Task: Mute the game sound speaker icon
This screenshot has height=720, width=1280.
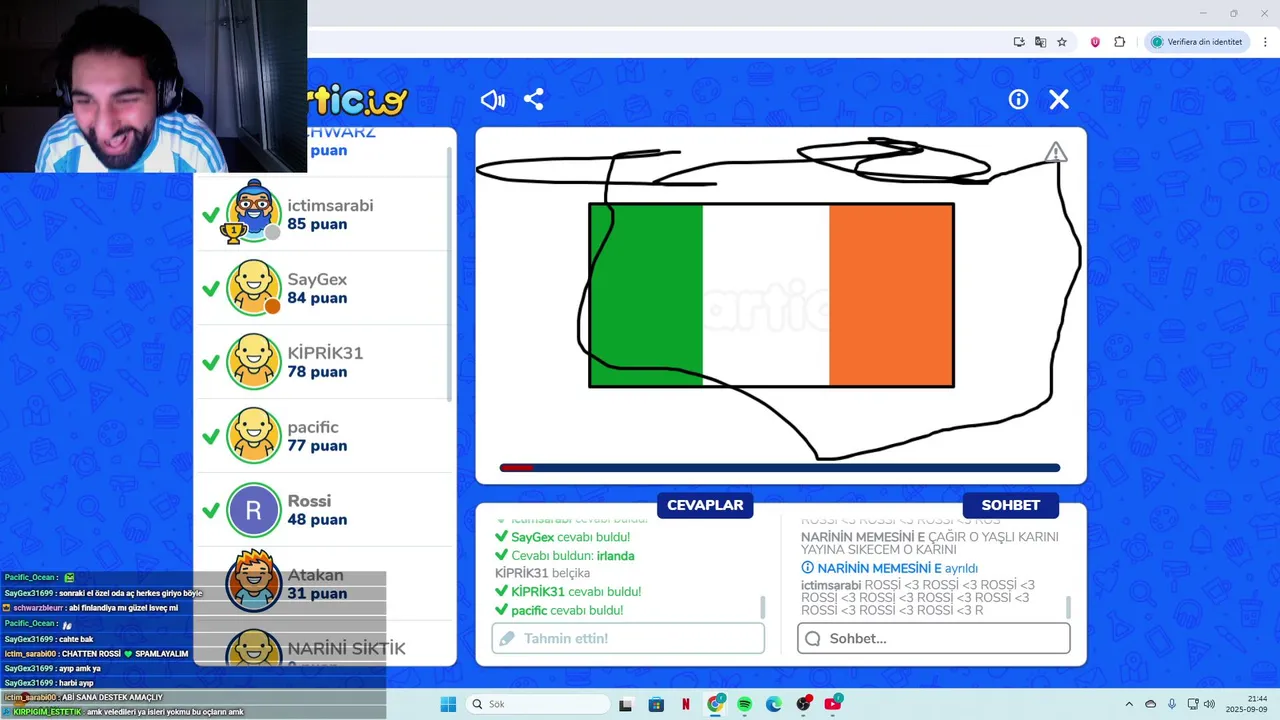Action: [493, 99]
